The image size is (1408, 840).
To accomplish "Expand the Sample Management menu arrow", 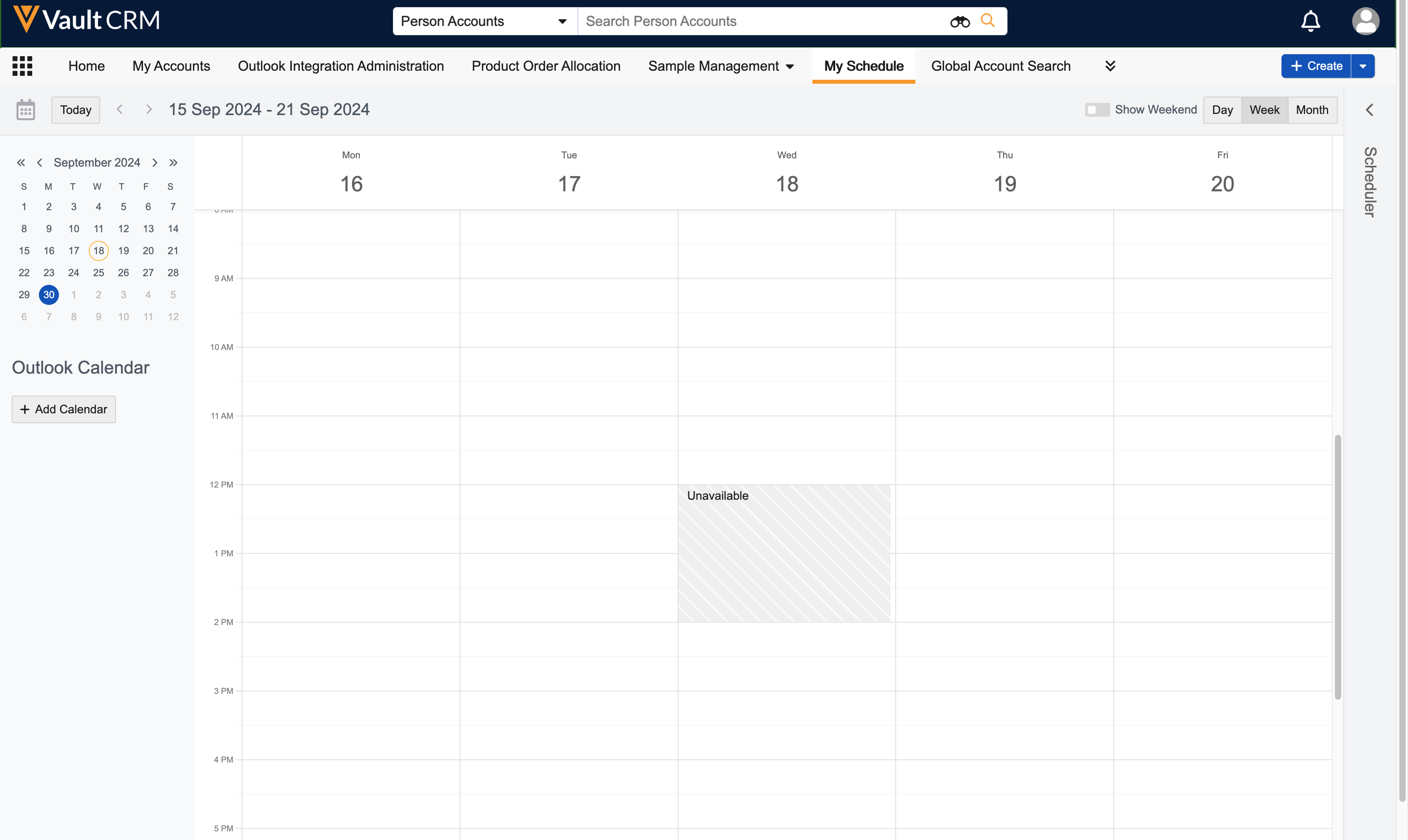I will tap(790, 67).
